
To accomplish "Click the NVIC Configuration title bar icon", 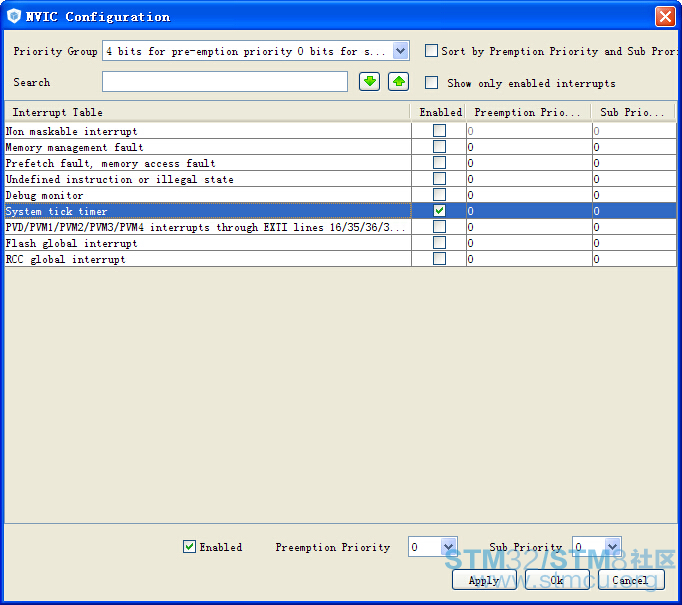I will 14,16.
